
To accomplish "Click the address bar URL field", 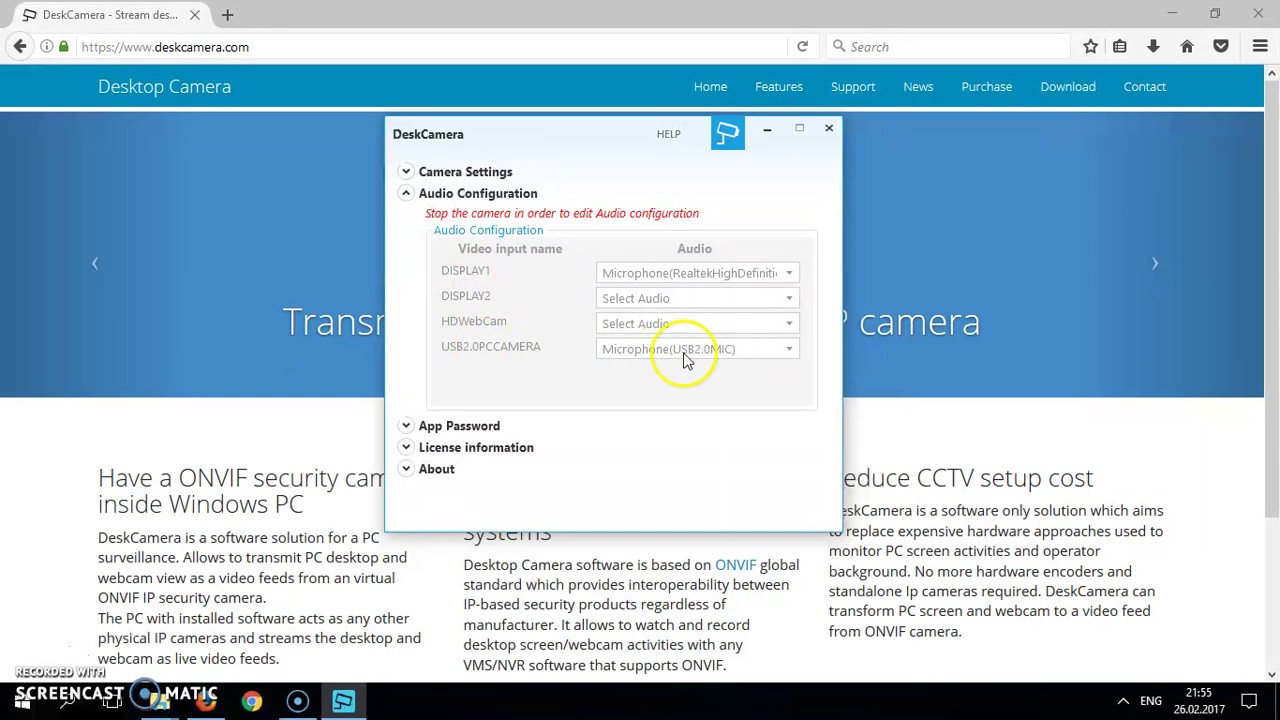I will (430, 47).
